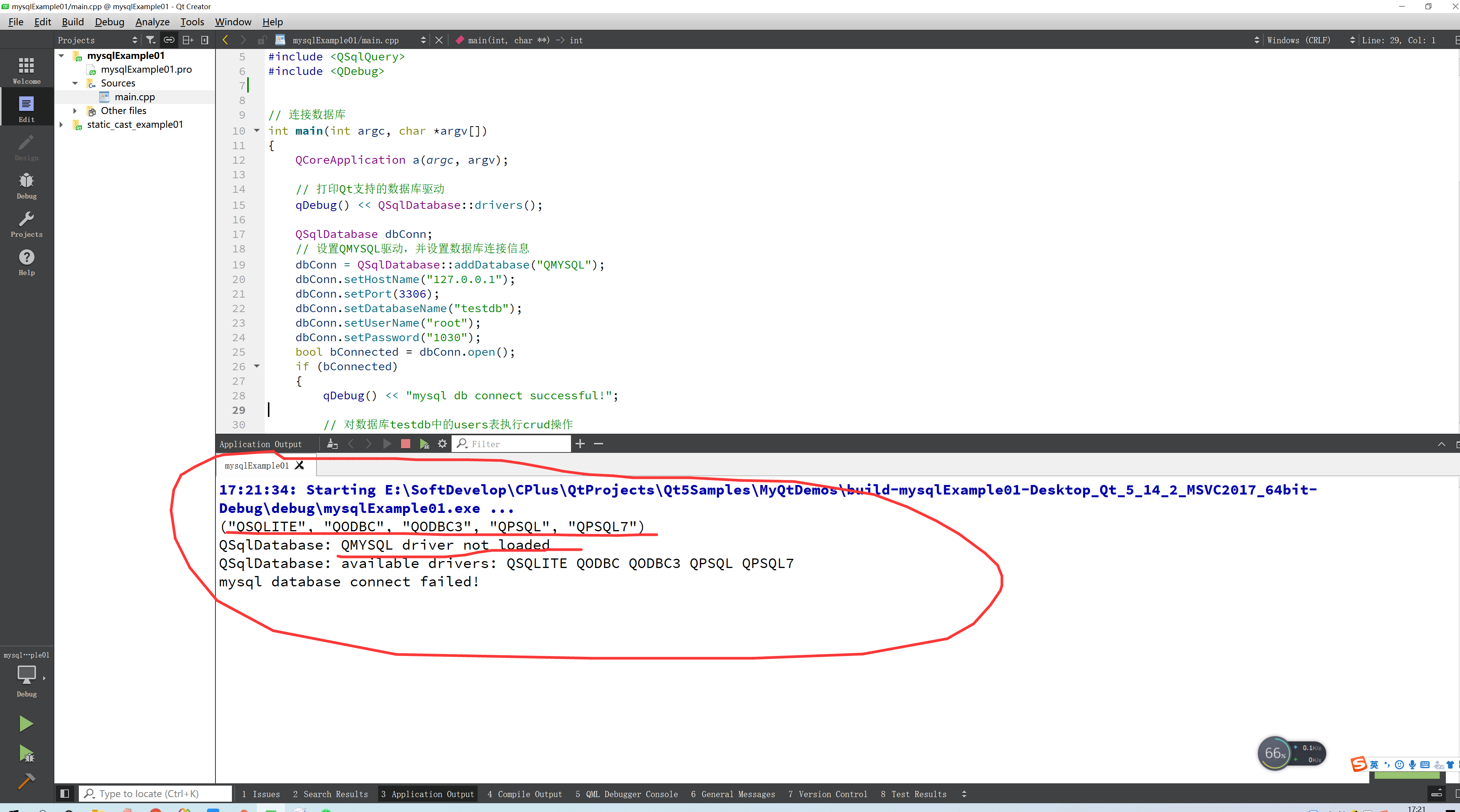This screenshot has height=812, width=1460.
Task: Expand static_cast_example01 project node
Action: click(61, 125)
